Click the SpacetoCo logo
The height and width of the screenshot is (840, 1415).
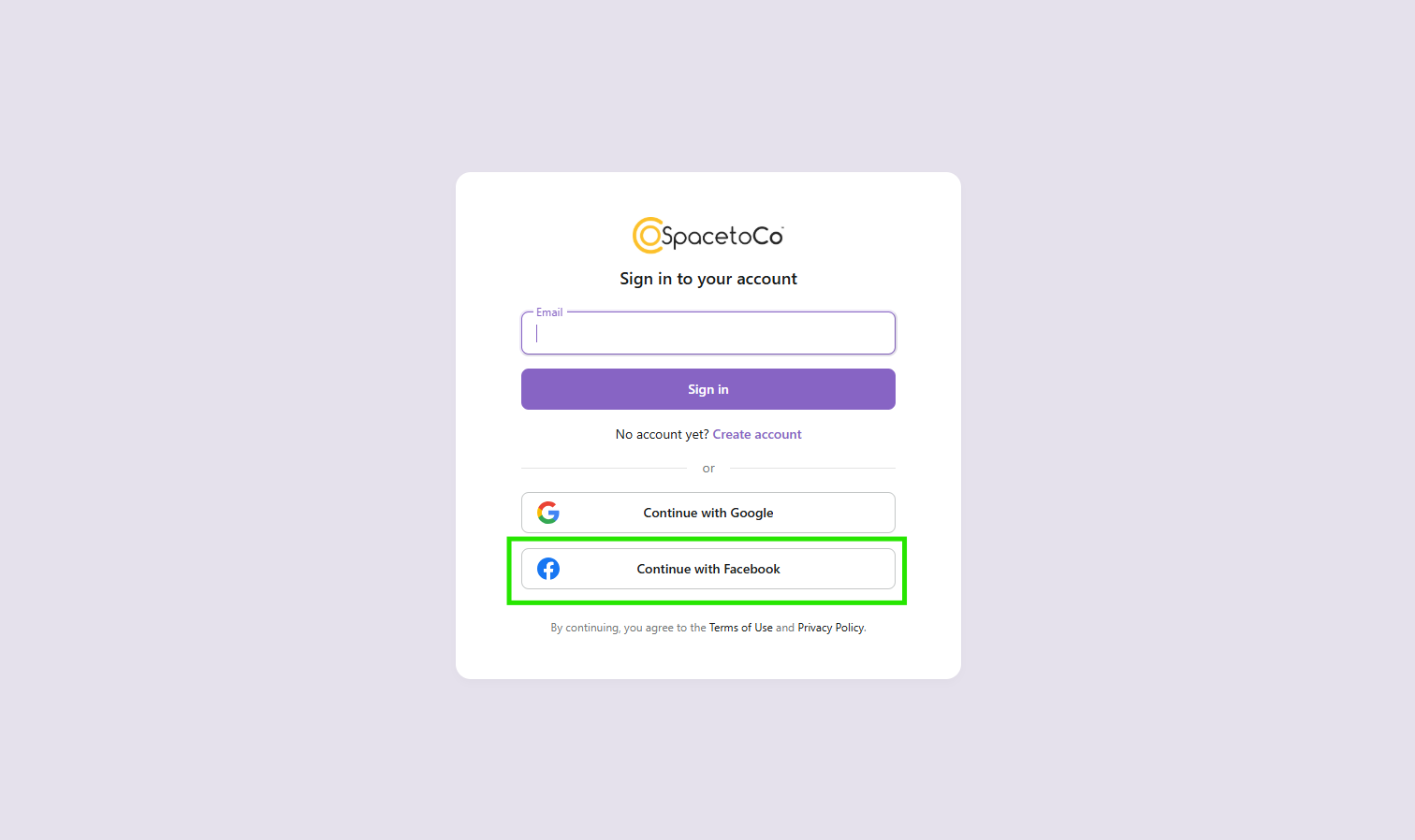(707, 236)
